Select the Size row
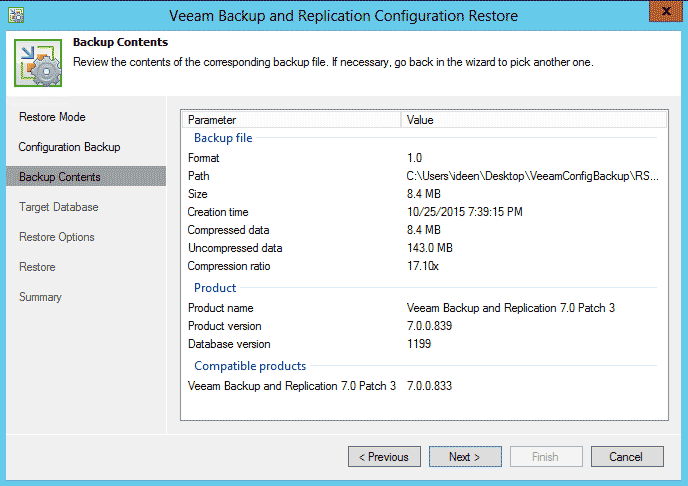This screenshot has height=486, width=688. pos(424,194)
